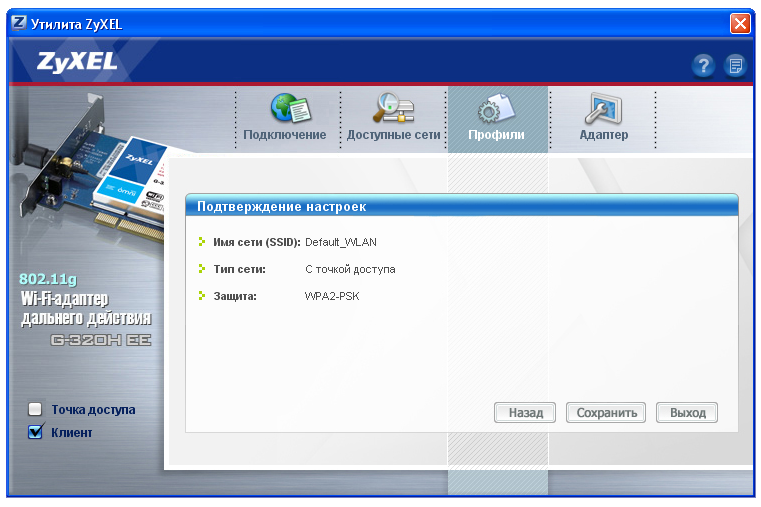Click the globe icon above Подключение
This screenshot has height=507, width=761.
pos(291,108)
